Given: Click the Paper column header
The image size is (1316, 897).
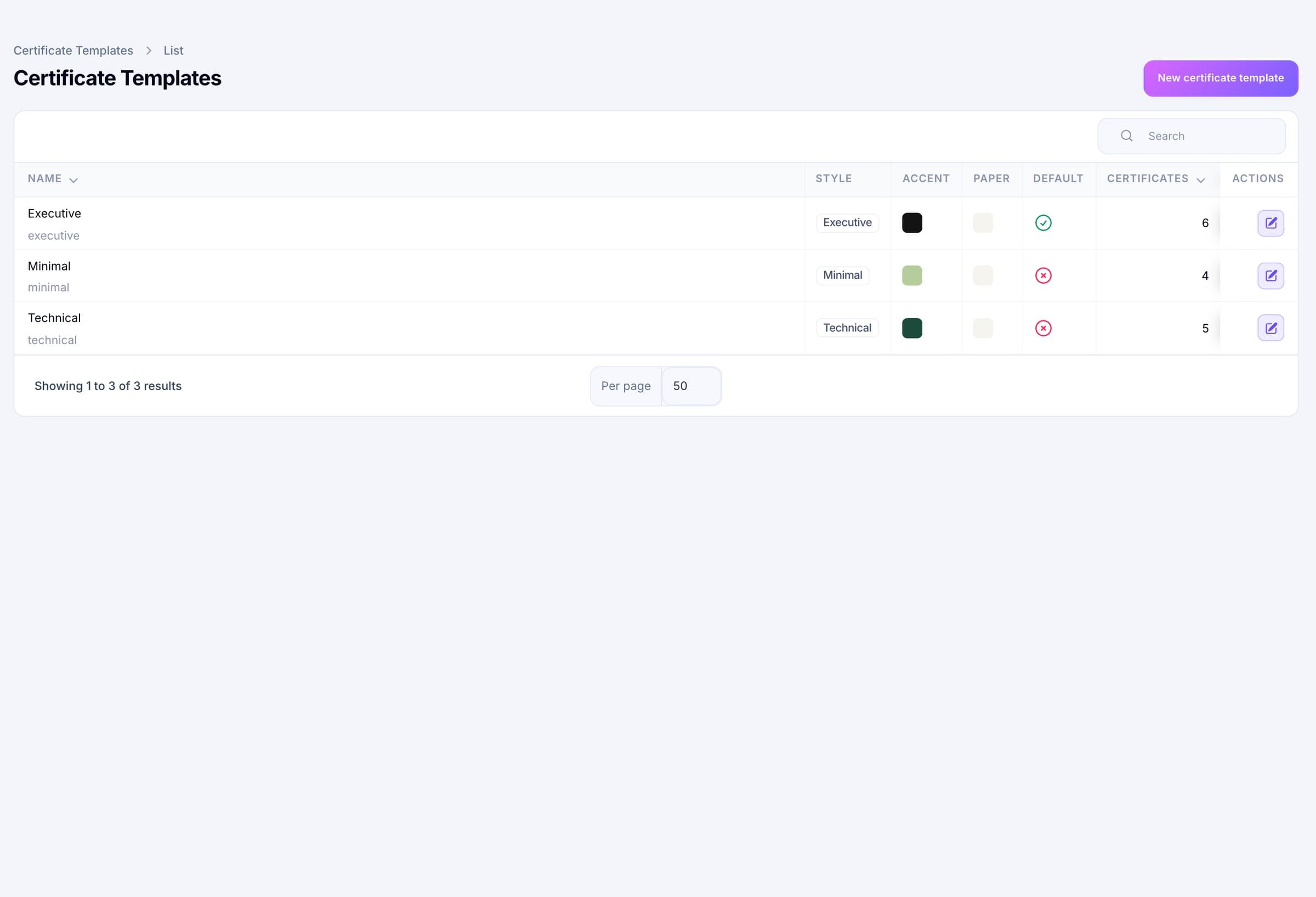Looking at the screenshot, I should [991, 178].
